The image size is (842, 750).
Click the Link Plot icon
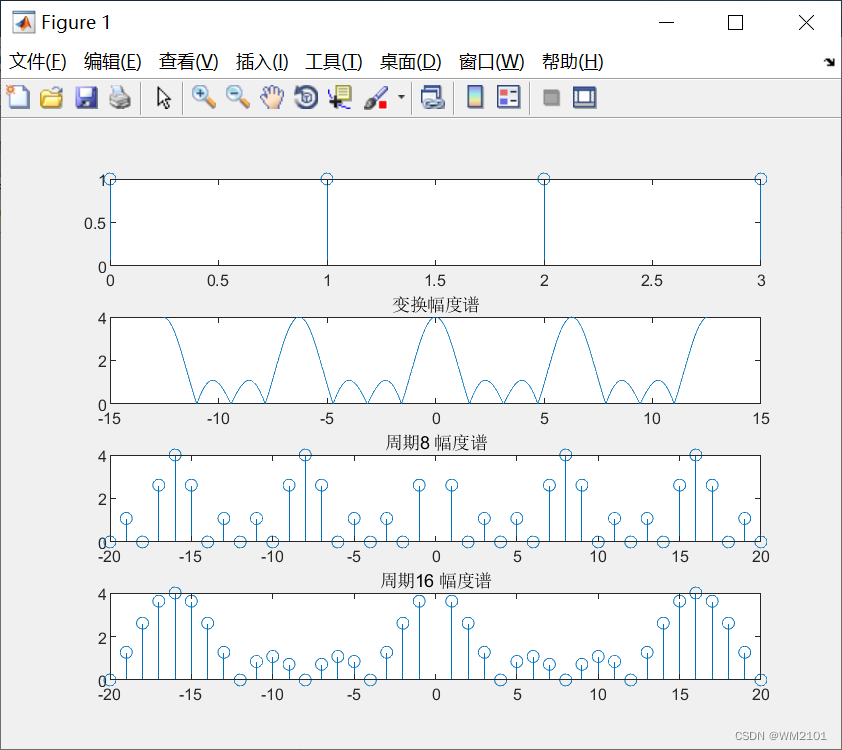433,98
